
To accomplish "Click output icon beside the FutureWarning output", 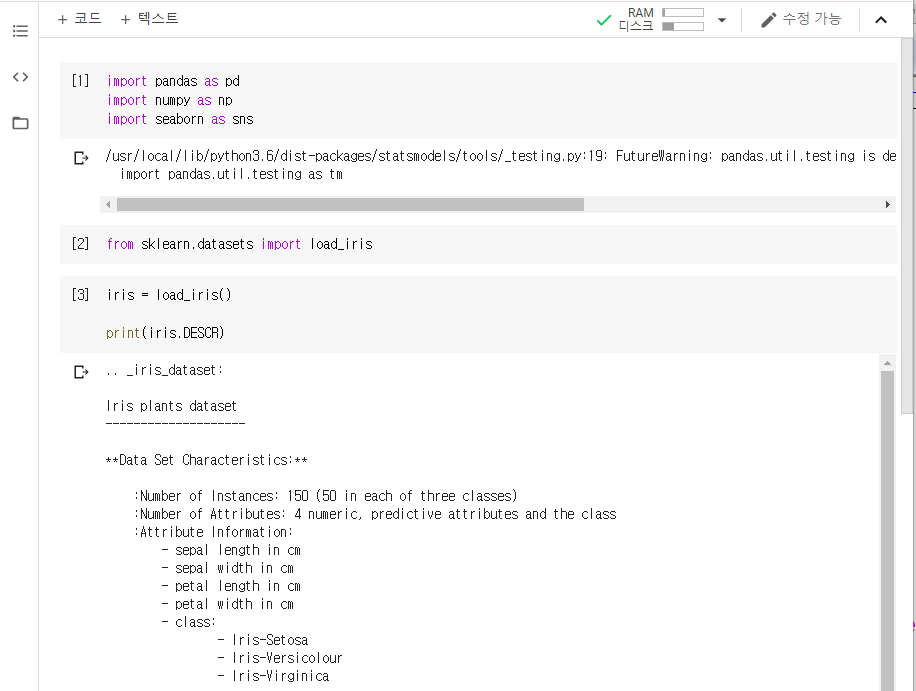I will point(81,158).
